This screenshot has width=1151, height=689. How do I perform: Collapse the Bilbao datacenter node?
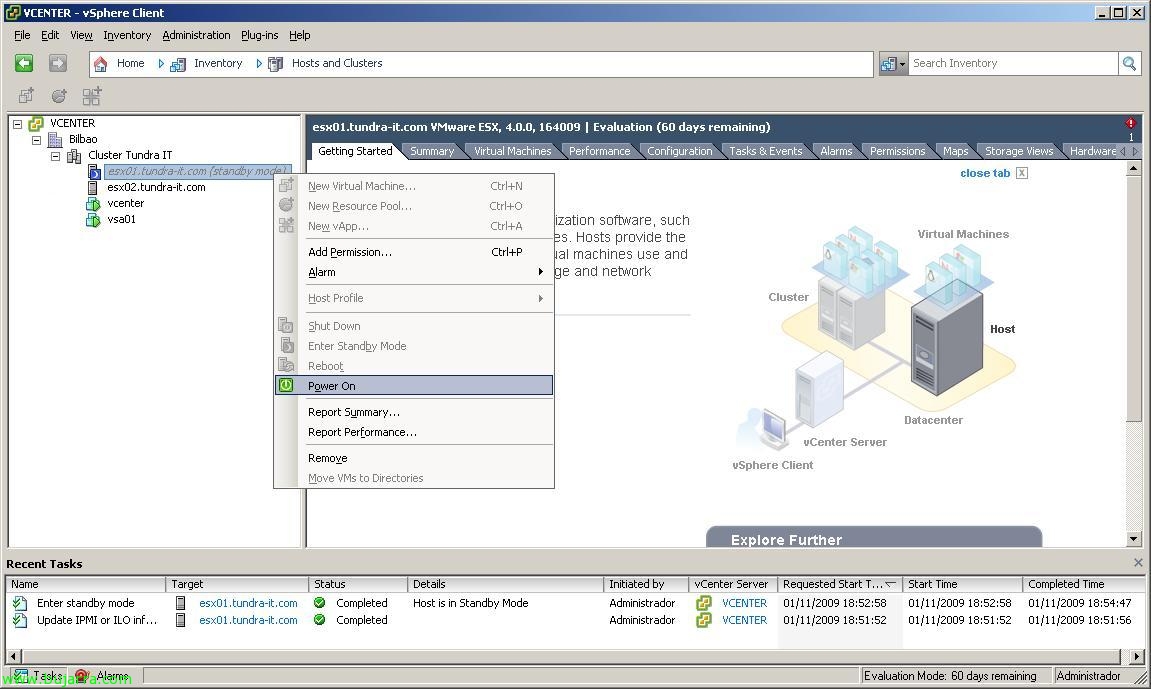pos(37,139)
